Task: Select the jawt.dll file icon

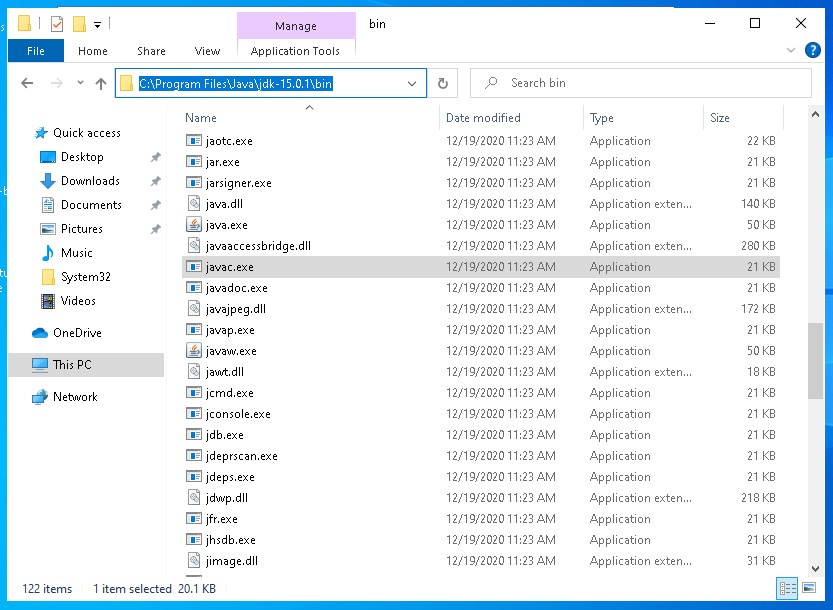Action: click(x=194, y=371)
